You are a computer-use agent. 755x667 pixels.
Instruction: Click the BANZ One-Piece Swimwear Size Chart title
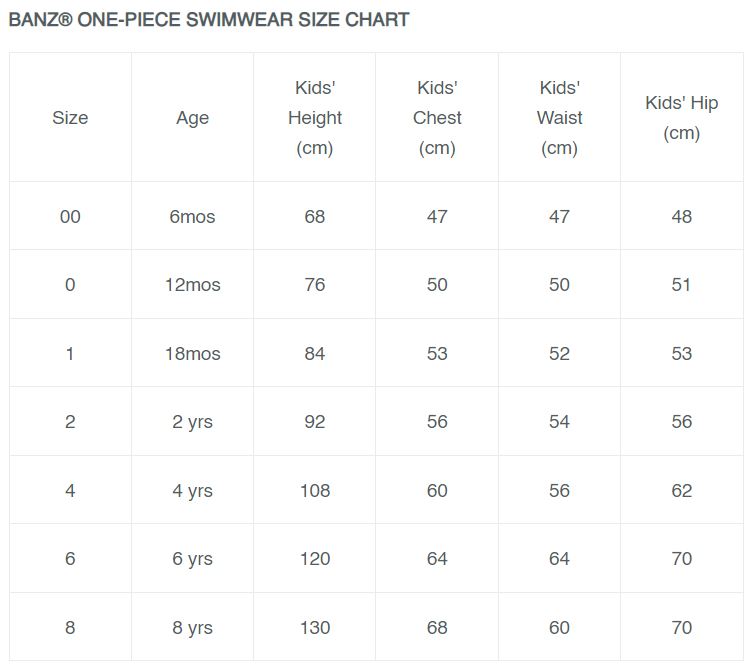209,20
